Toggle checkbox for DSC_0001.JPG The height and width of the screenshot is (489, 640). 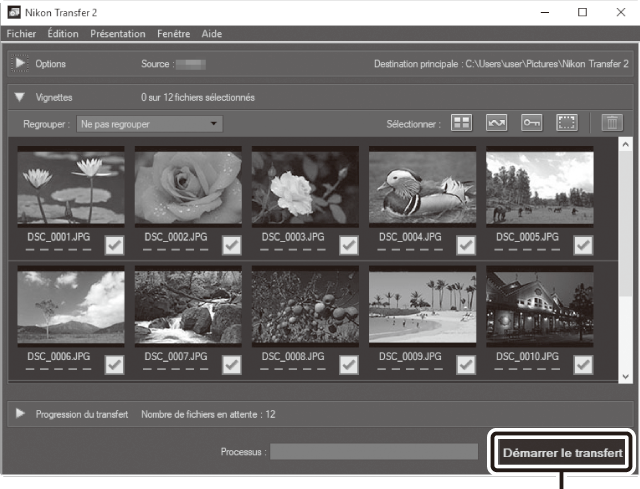coord(114,245)
